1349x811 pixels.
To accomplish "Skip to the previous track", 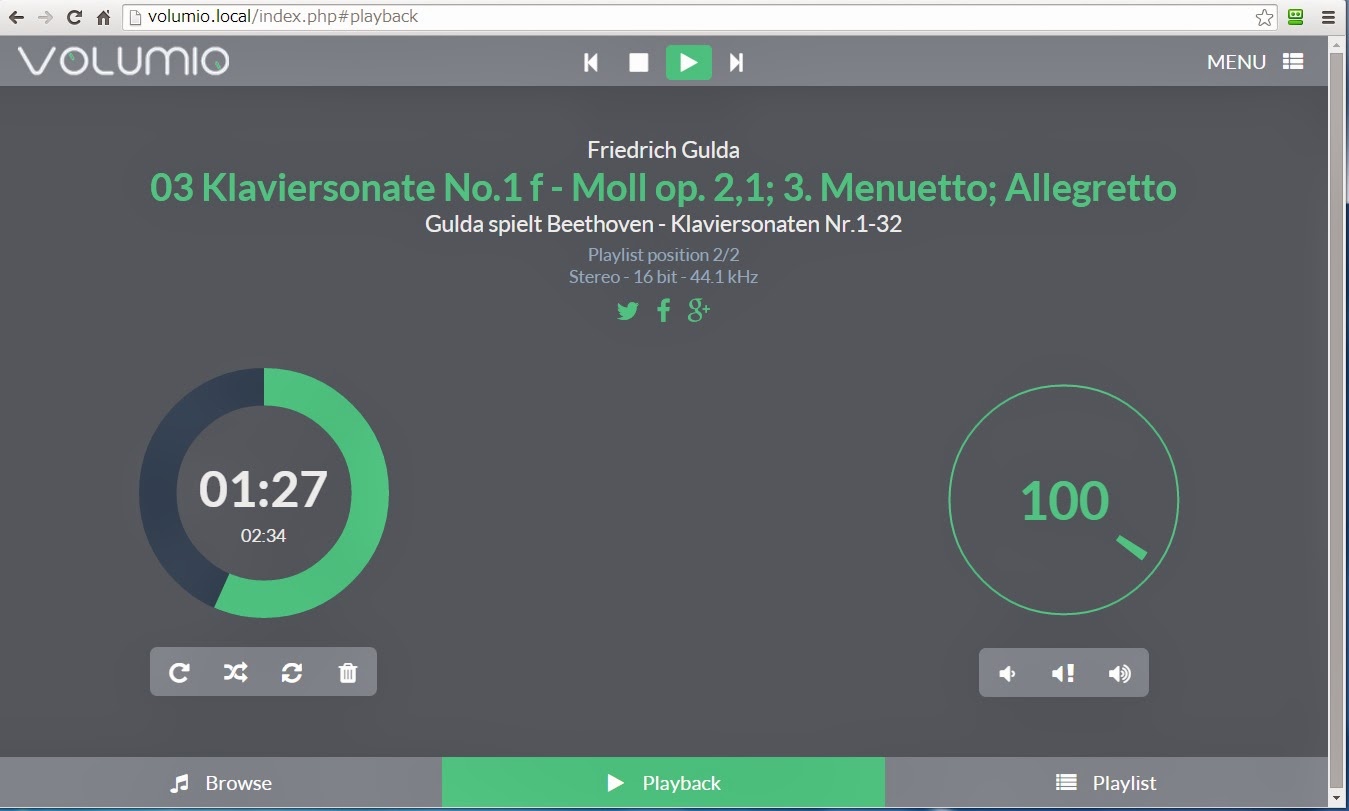I will point(591,63).
